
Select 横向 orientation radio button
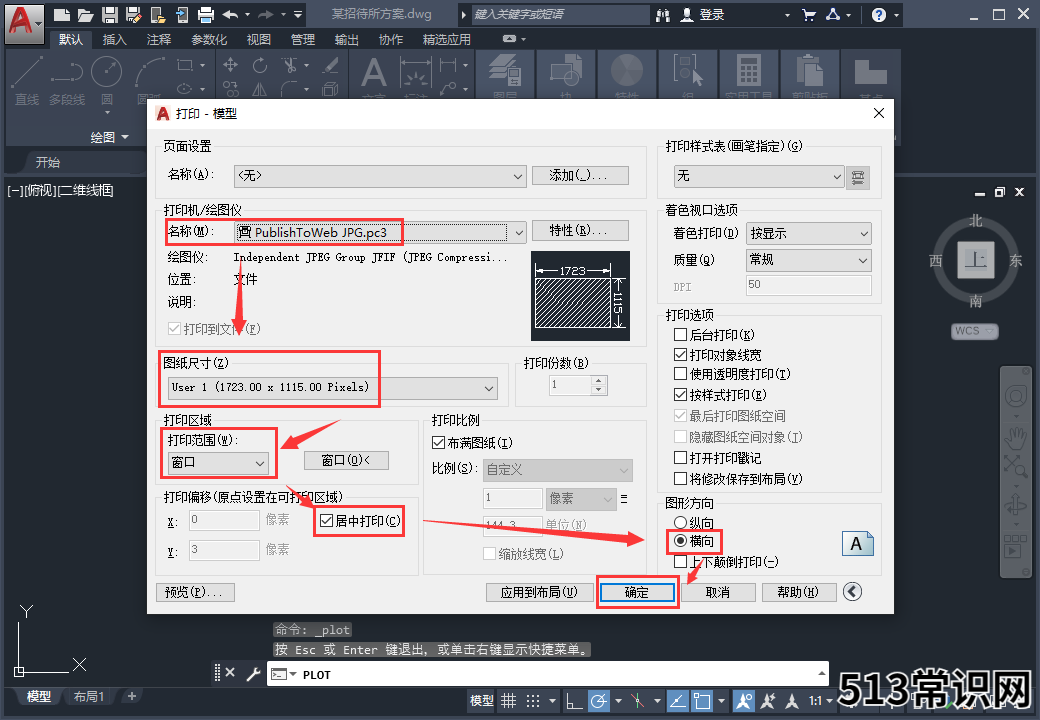(x=680, y=540)
